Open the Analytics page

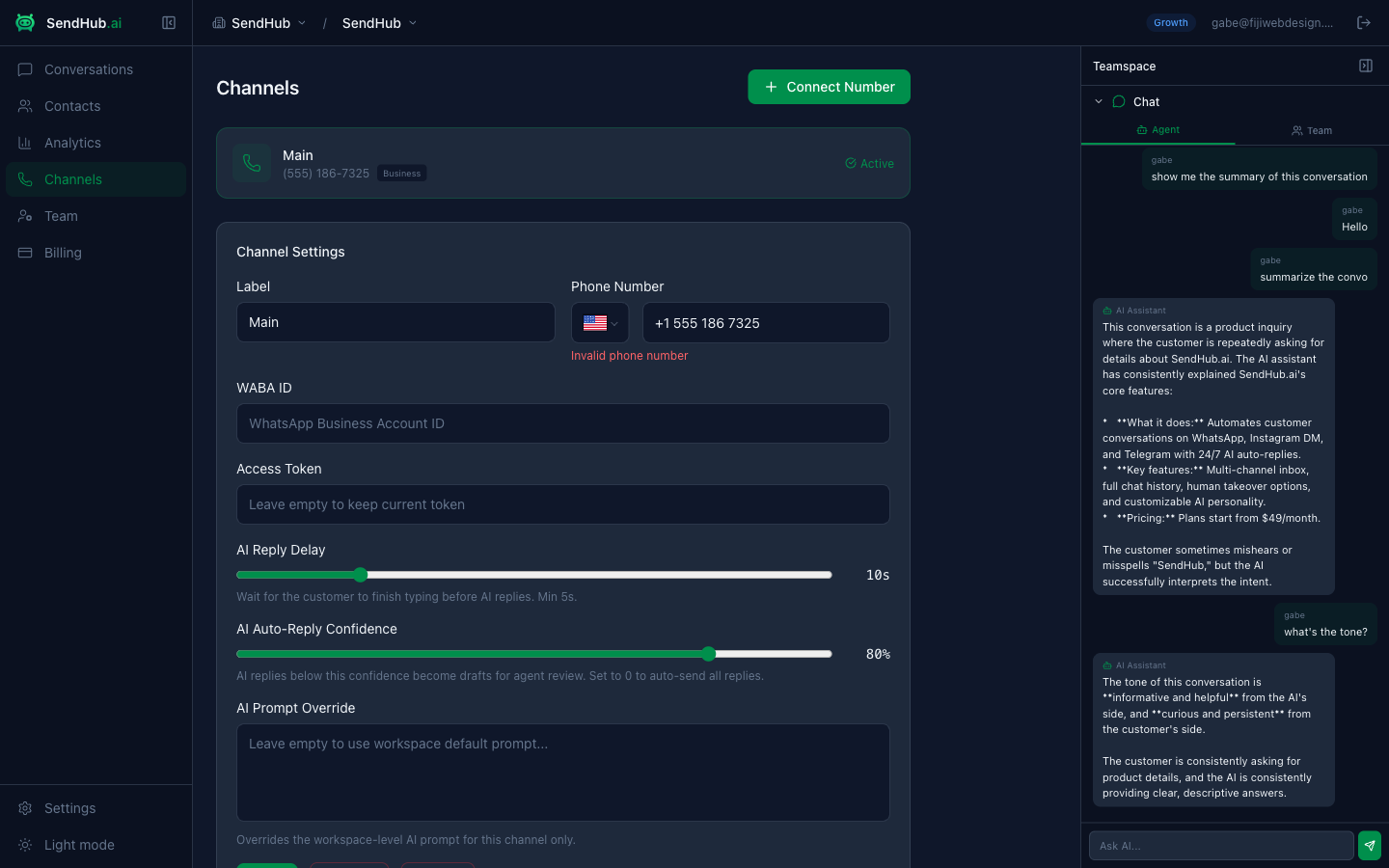click(x=96, y=143)
